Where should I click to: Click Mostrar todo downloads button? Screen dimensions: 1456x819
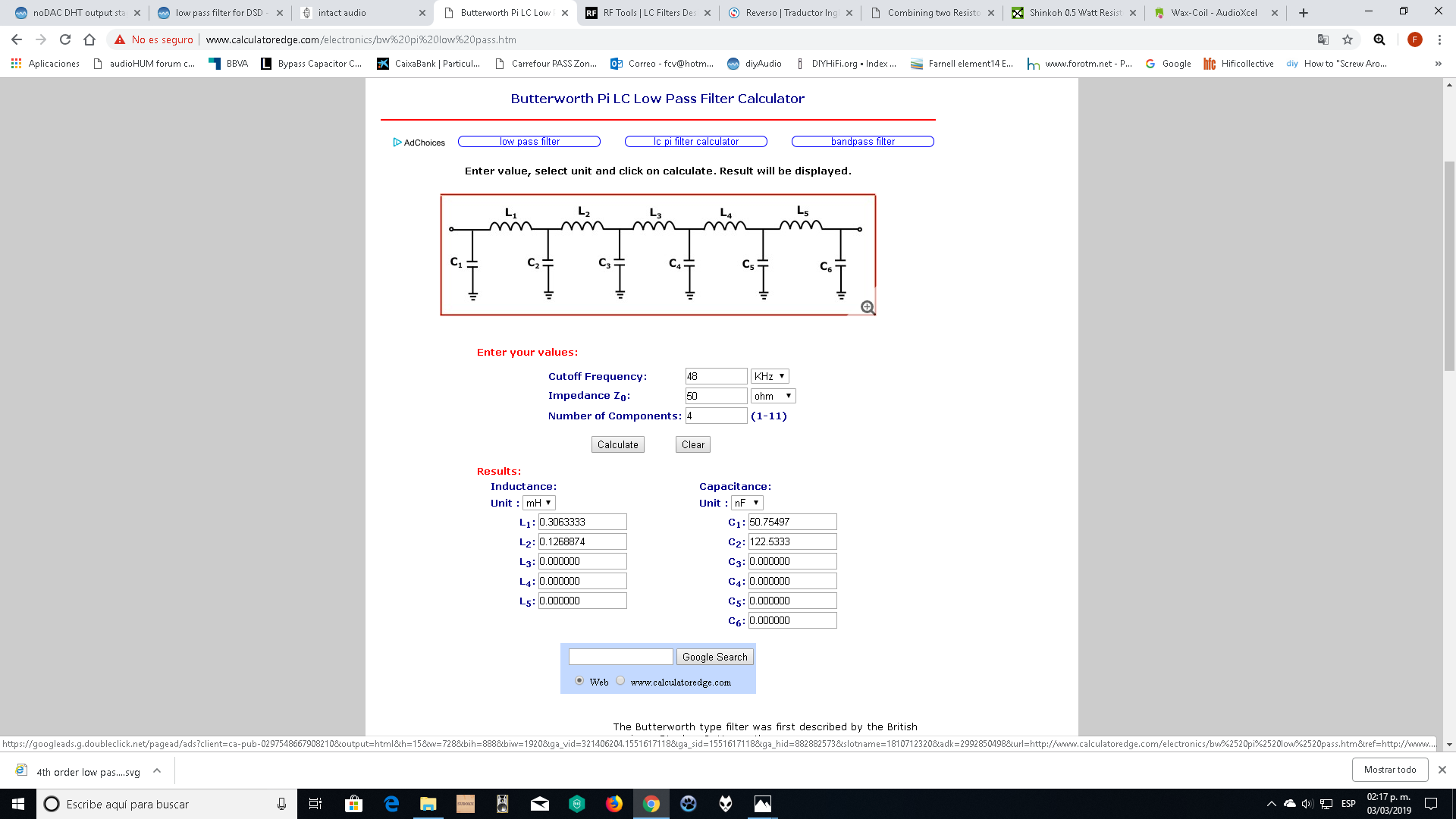coord(1390,770)
